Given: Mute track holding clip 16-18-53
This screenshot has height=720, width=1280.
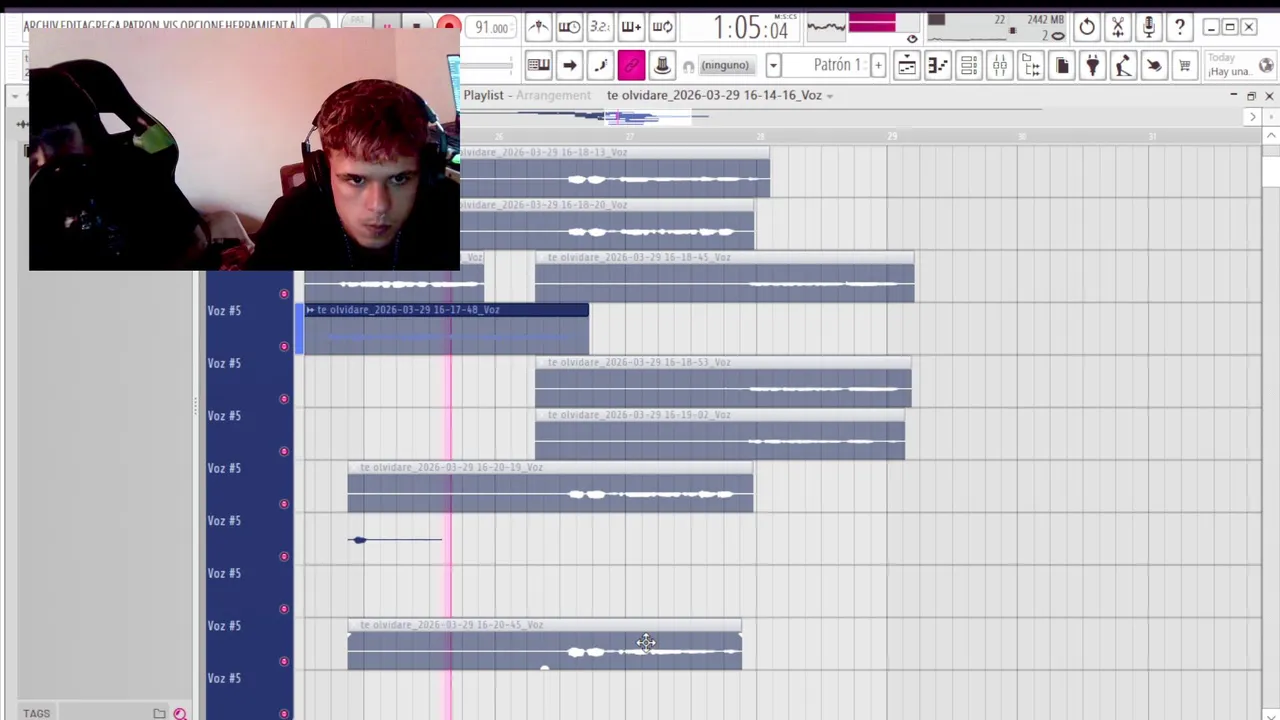Looking at the screenshot, I should pyautogui.click(x=284, y=399).
